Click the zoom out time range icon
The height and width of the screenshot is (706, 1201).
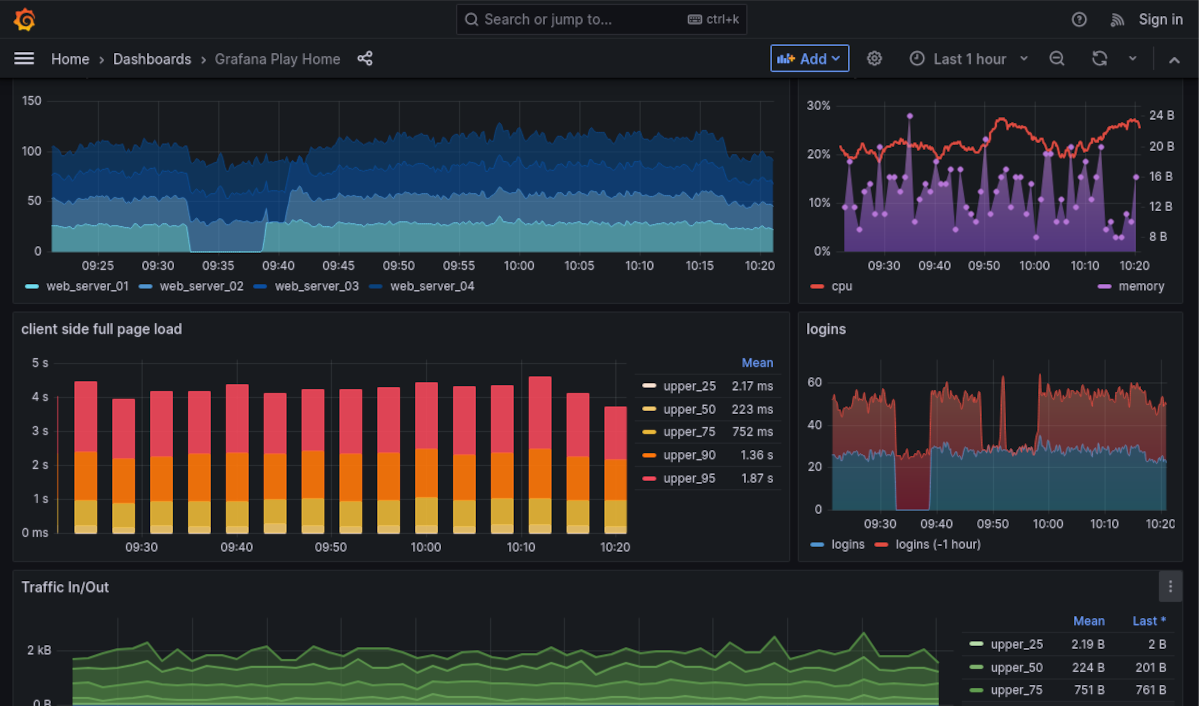pos(1057,59)
